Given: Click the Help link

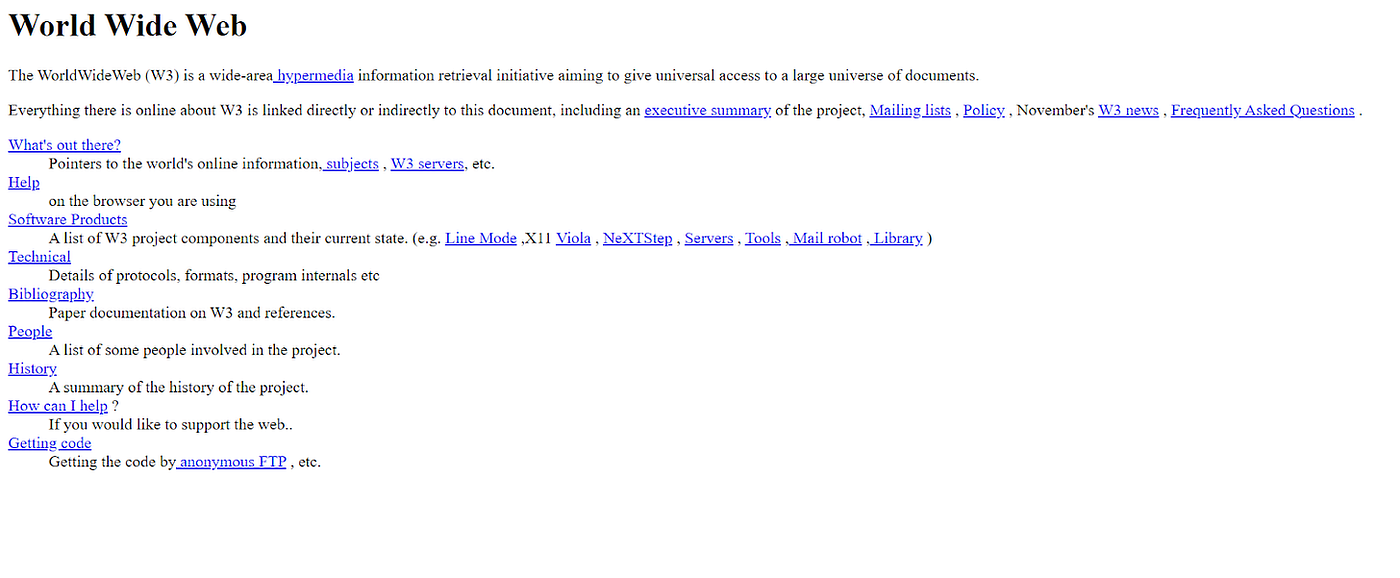Looking at the screenshot, I should pos(24,182).
